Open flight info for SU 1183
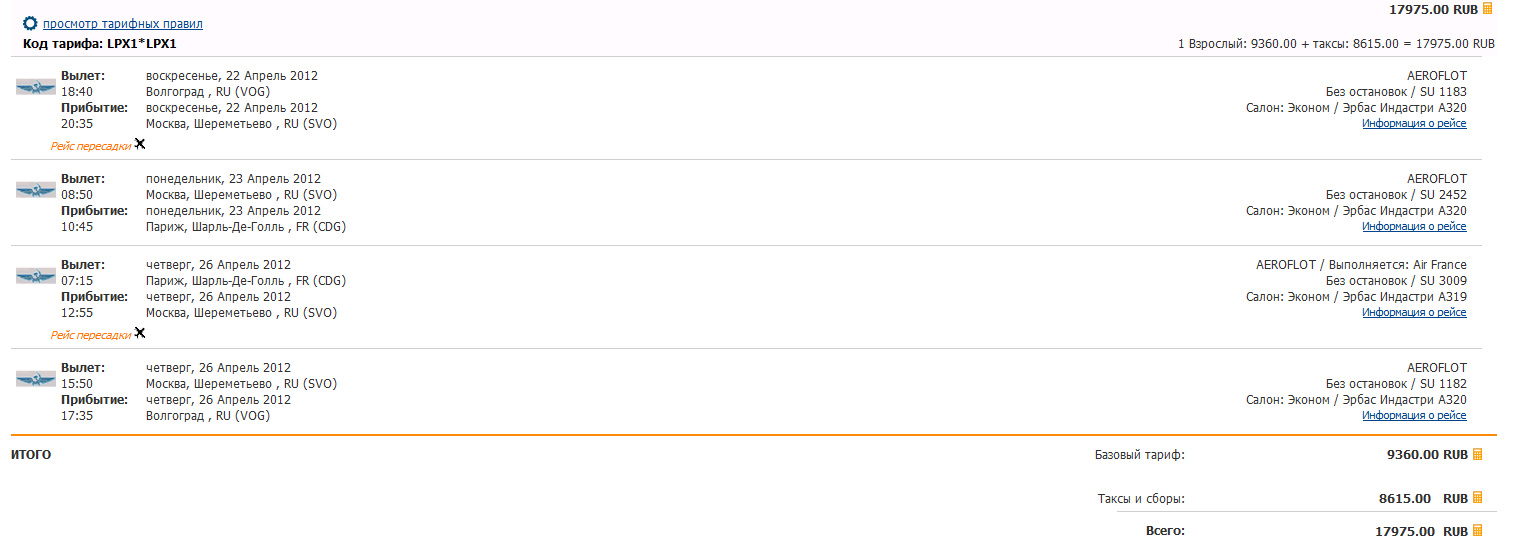The height and width of the screenshot is (557, 1523). 1413,124
